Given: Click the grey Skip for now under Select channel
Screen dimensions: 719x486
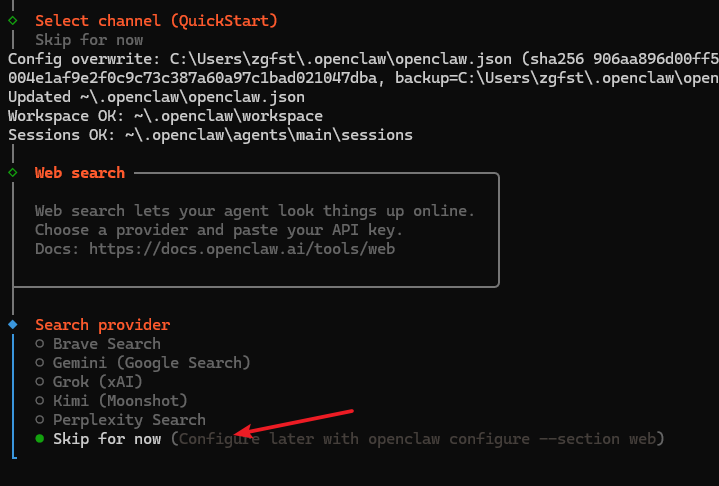Looking at the screenshot, I should pos(89,40).
